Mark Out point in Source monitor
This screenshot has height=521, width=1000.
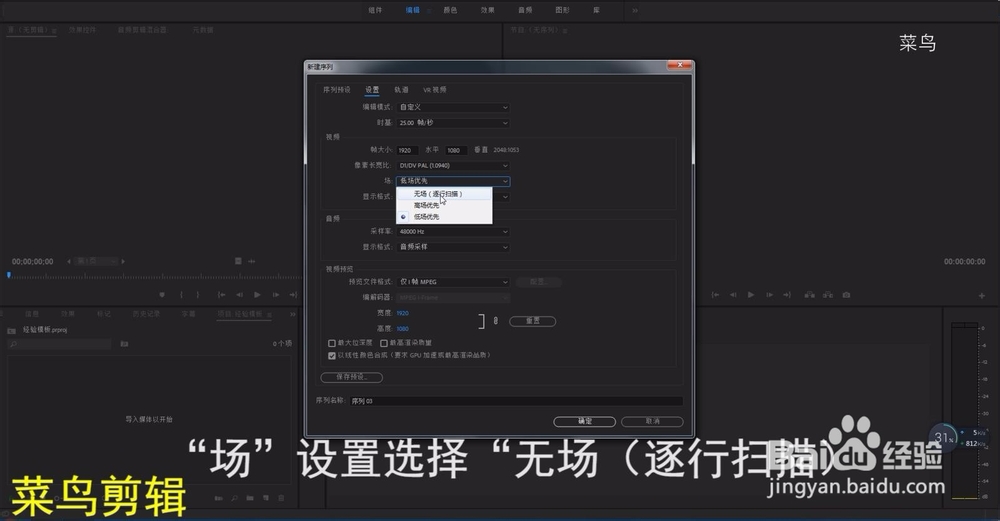point(198,295)
